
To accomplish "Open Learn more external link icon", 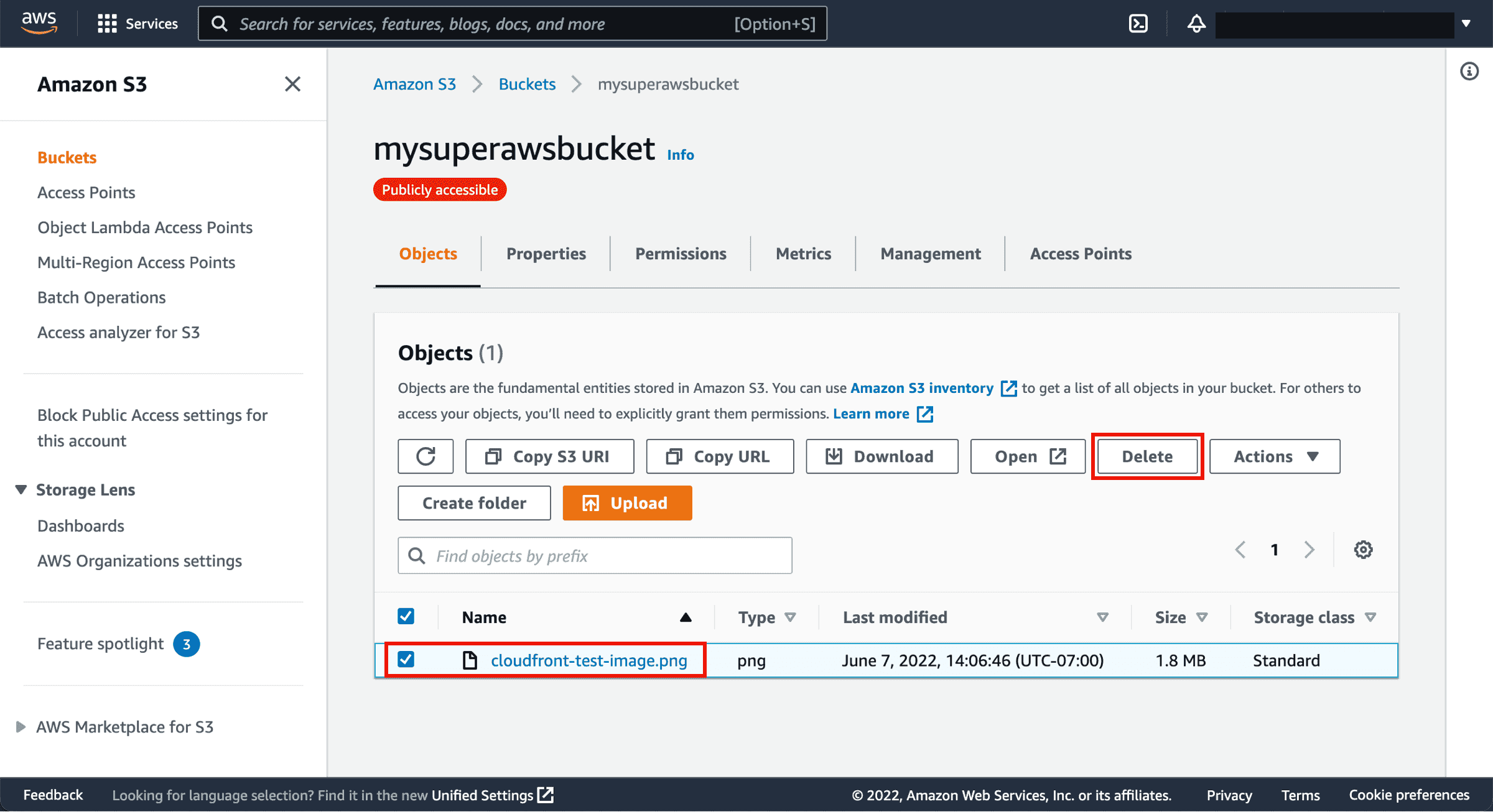I will point(925,414).
